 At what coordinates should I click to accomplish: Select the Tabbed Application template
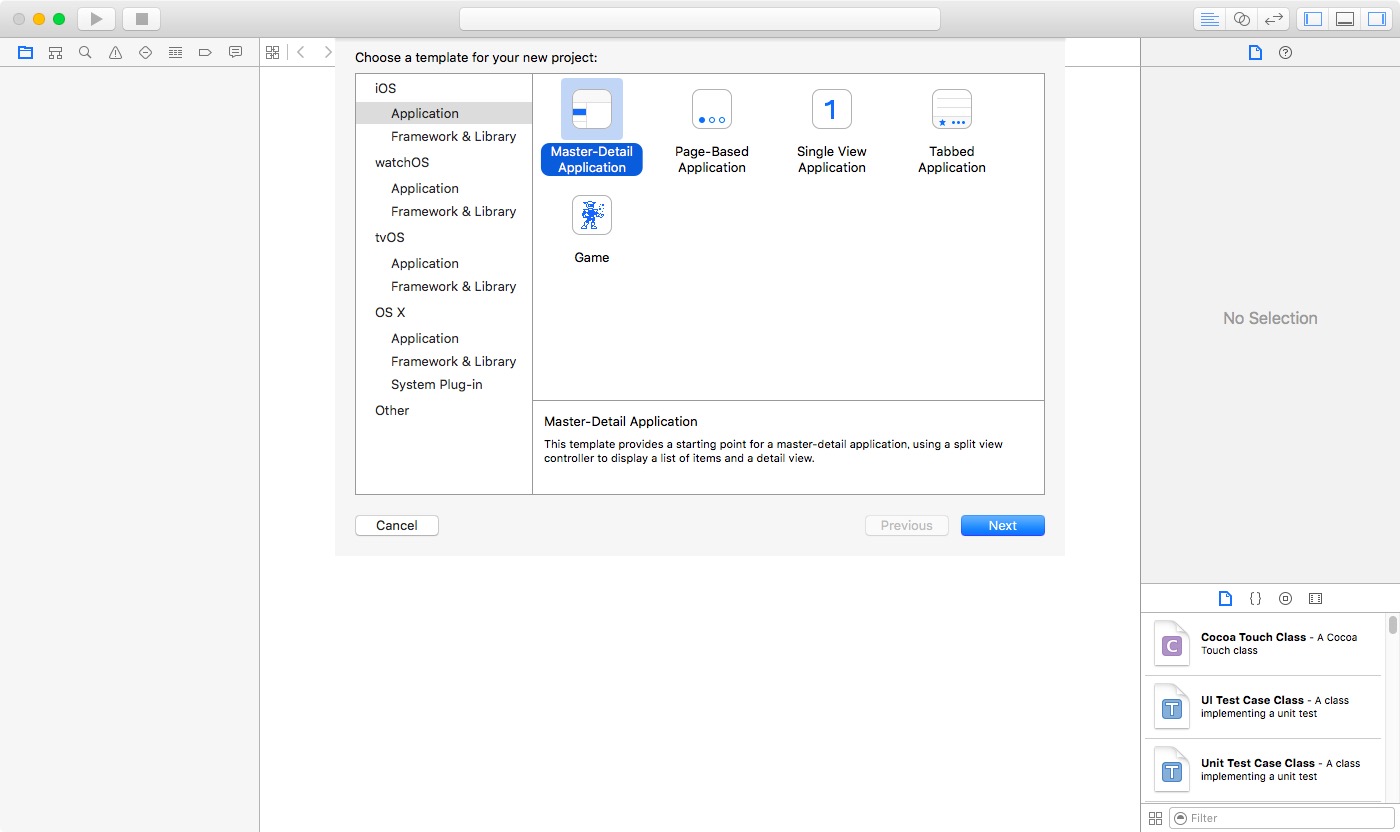pyautogui.click(x=952, y=131)
